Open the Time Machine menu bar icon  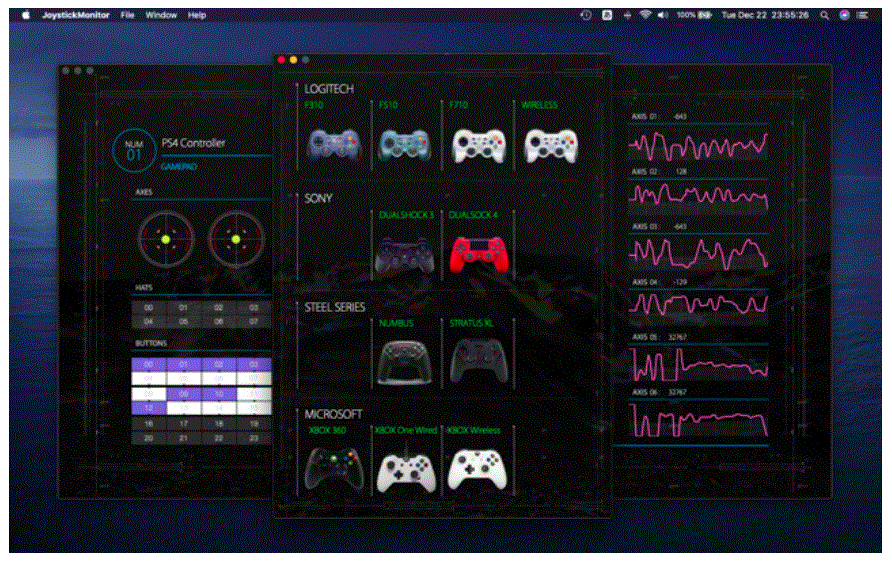coord(586,15)
